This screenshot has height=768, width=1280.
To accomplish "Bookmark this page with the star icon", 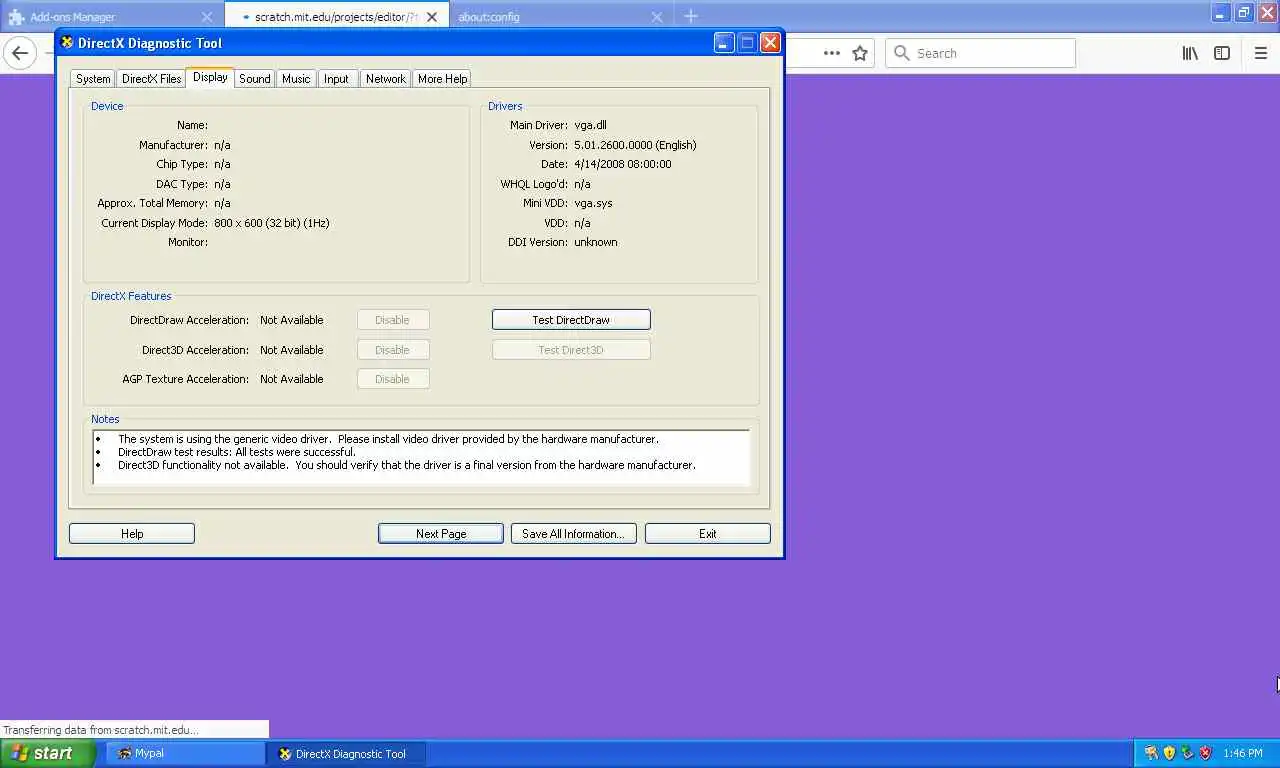I will point(860,53).
